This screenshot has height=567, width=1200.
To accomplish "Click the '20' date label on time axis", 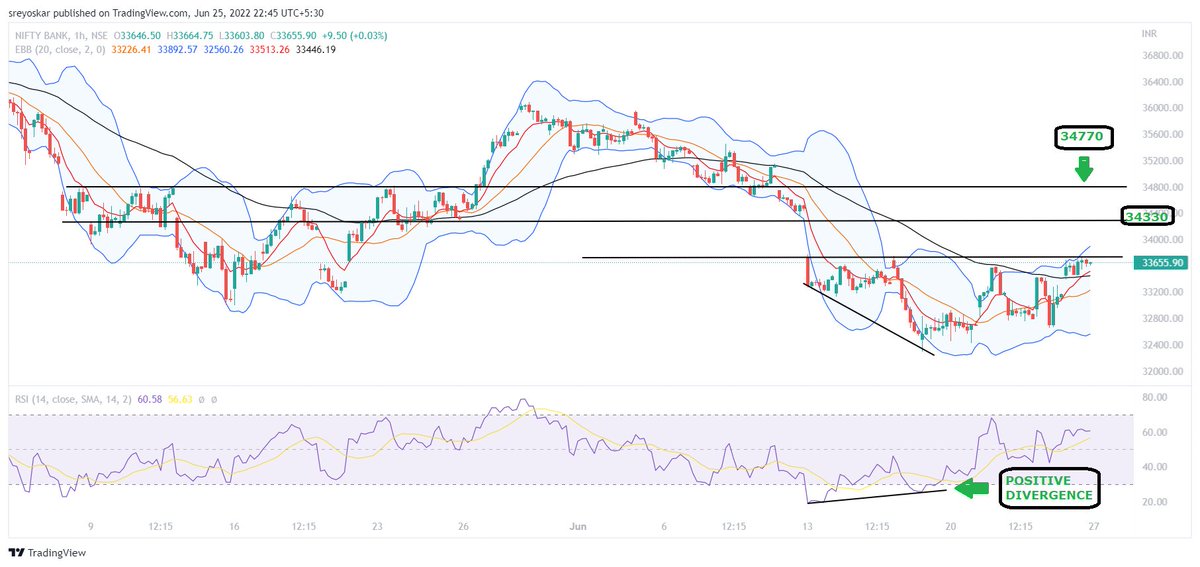I will [949, 524].
